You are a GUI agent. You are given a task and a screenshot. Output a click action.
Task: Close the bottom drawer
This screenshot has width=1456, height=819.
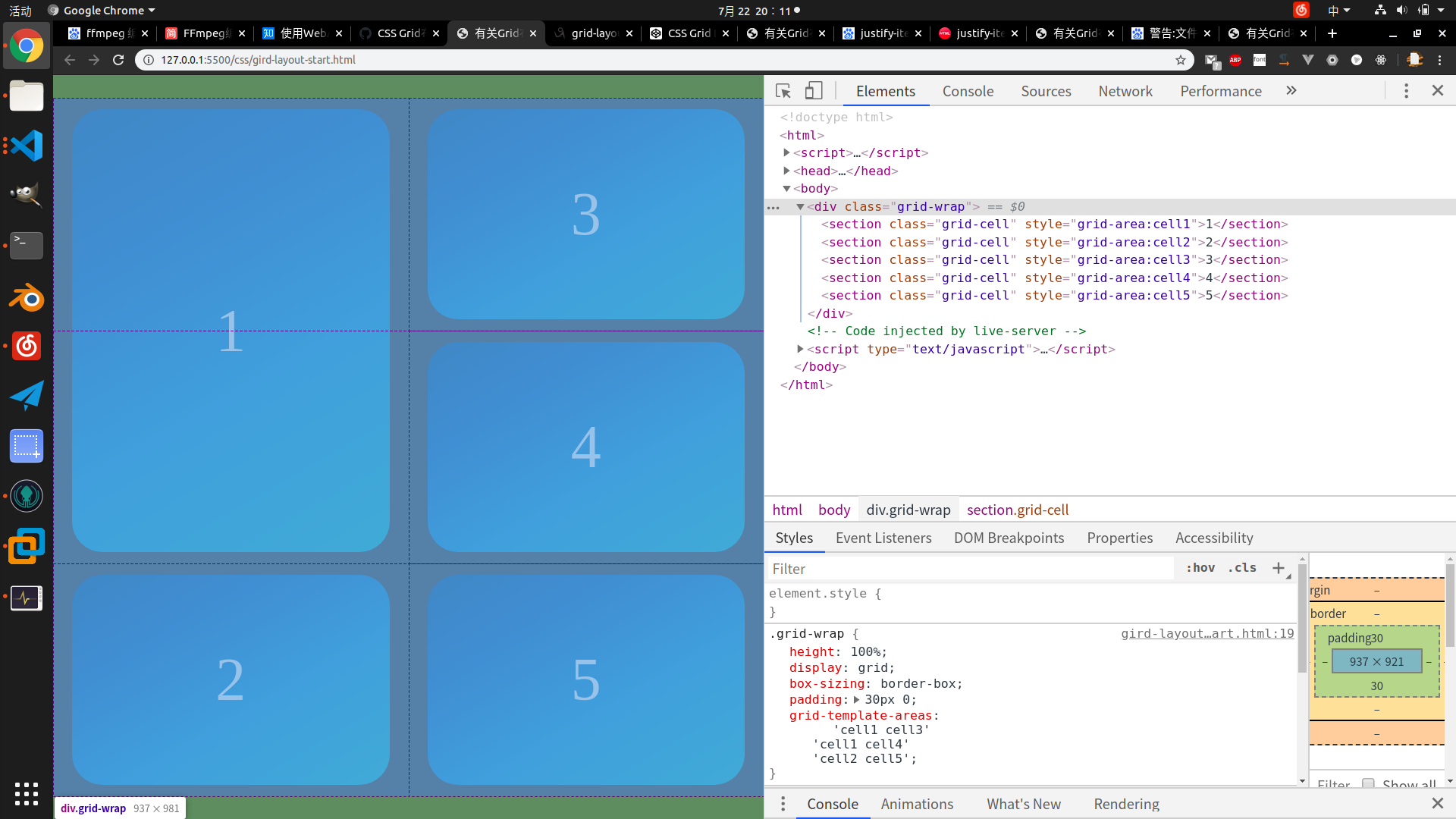click(1437, 803)
